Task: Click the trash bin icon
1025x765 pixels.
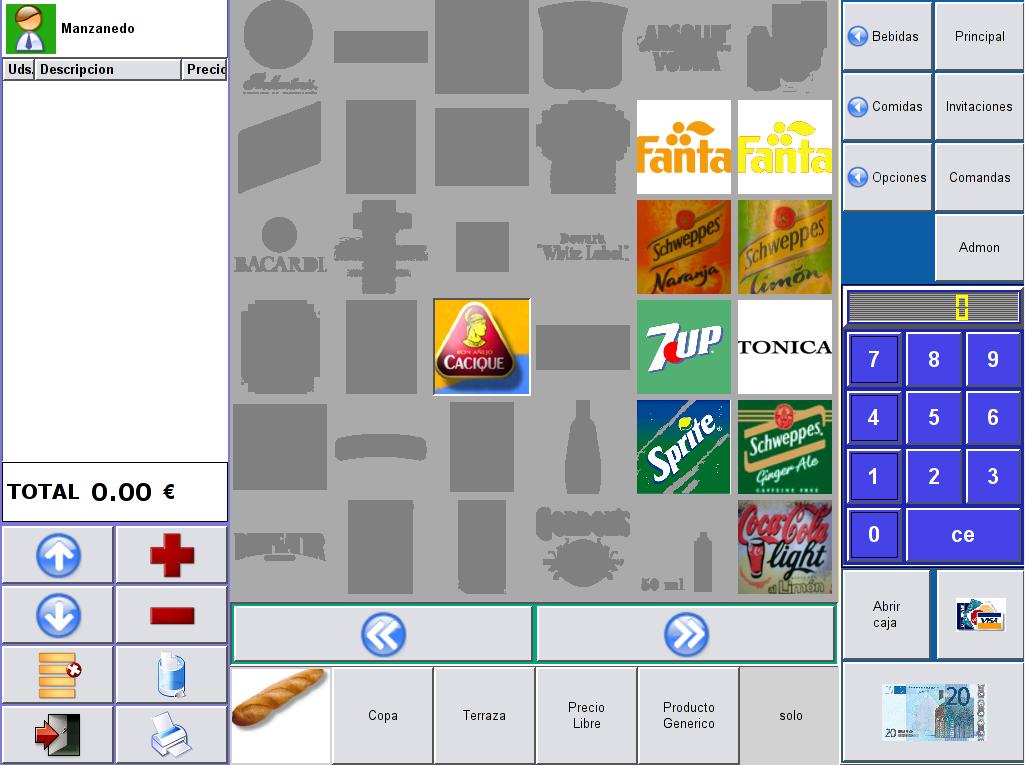Action: (x=172, y=675)
